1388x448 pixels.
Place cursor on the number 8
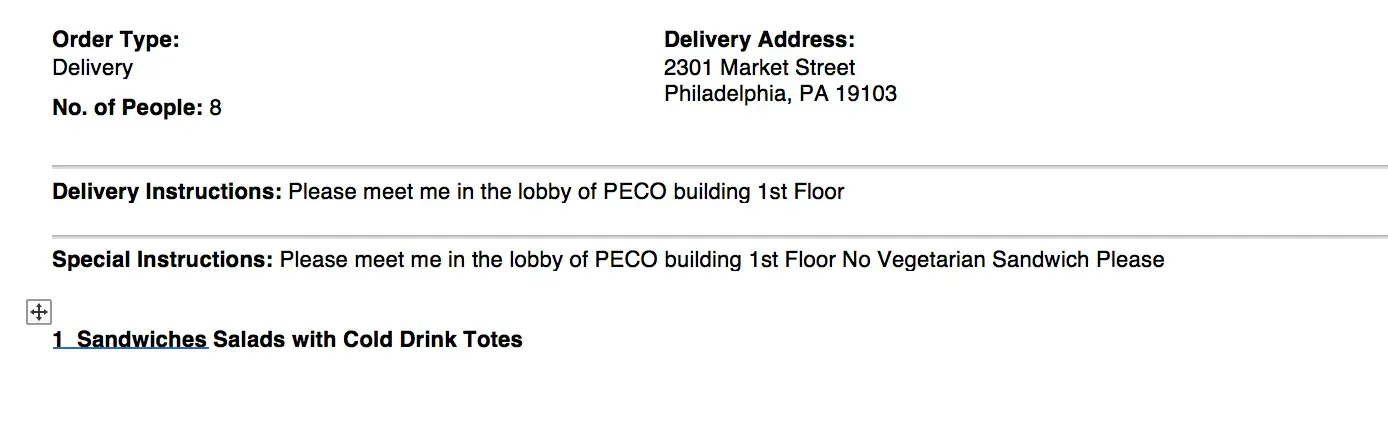click(x=215, y=108)
